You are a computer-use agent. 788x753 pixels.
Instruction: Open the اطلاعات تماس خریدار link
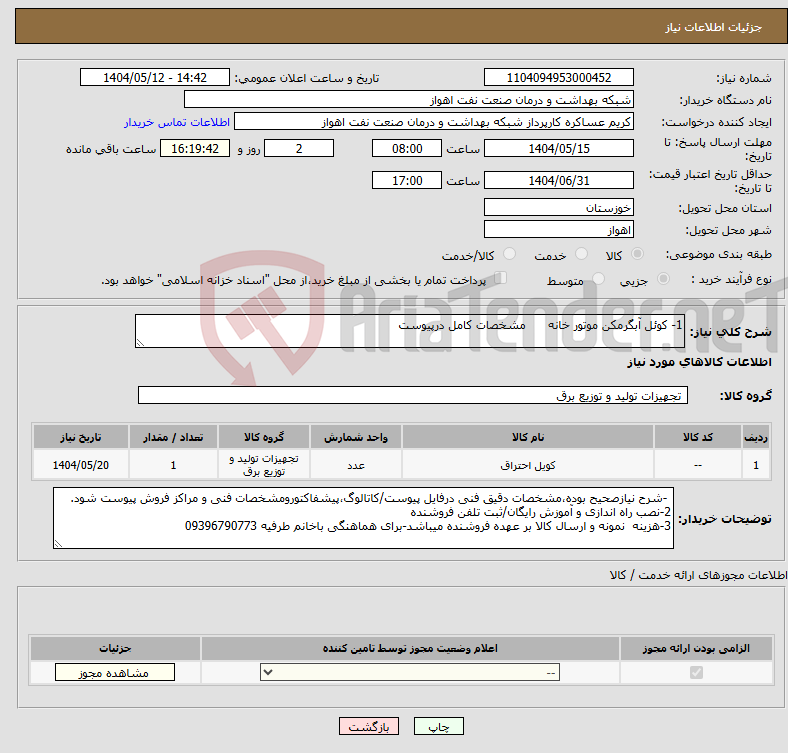click(x=177, y=122)
